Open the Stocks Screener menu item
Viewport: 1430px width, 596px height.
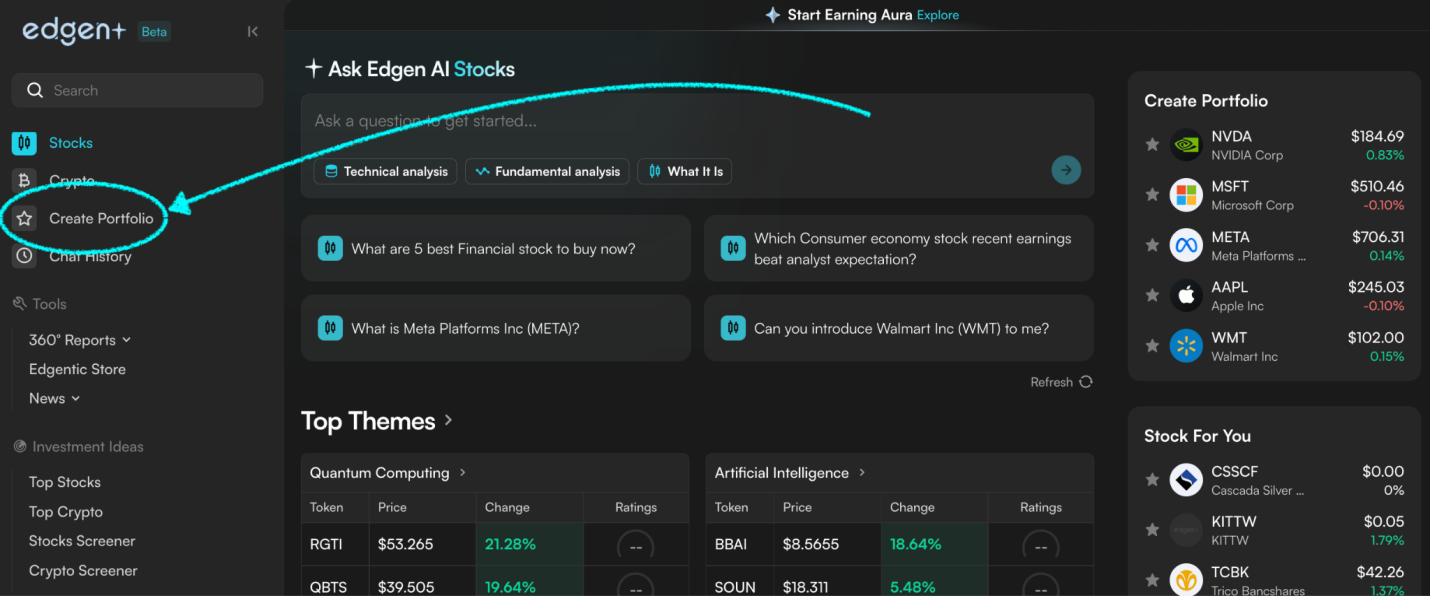pyautogui.click(x=82, y=541)
